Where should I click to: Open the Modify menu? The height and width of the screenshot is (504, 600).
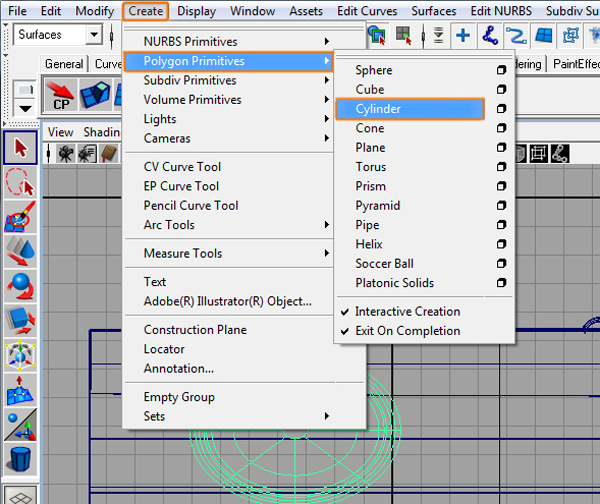(x=95, y=11)
